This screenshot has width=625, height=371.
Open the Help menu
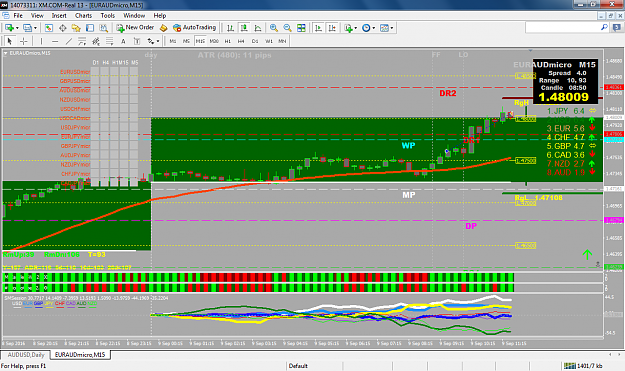pos(160,16)
